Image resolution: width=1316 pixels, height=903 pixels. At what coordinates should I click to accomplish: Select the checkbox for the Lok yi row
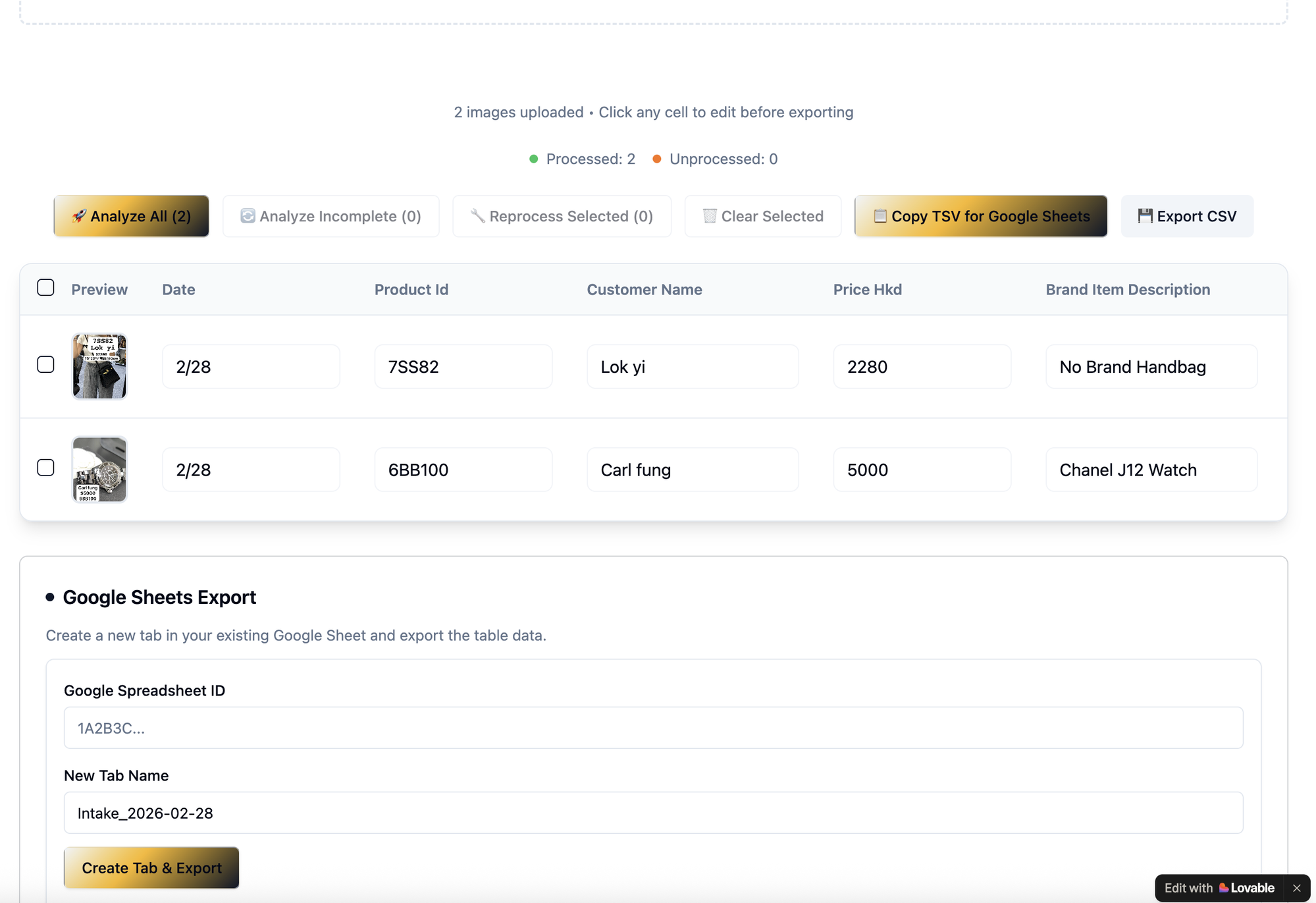[45, 364]
